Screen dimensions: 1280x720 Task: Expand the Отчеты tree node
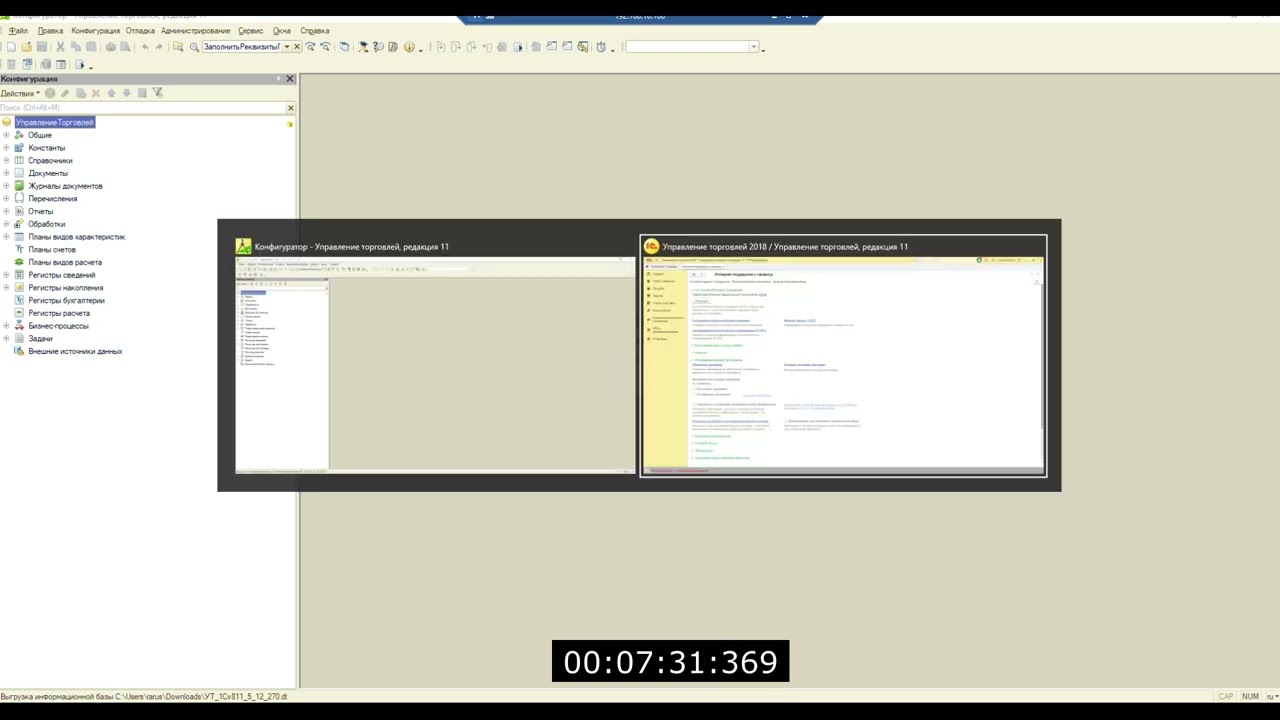[6, 211]
